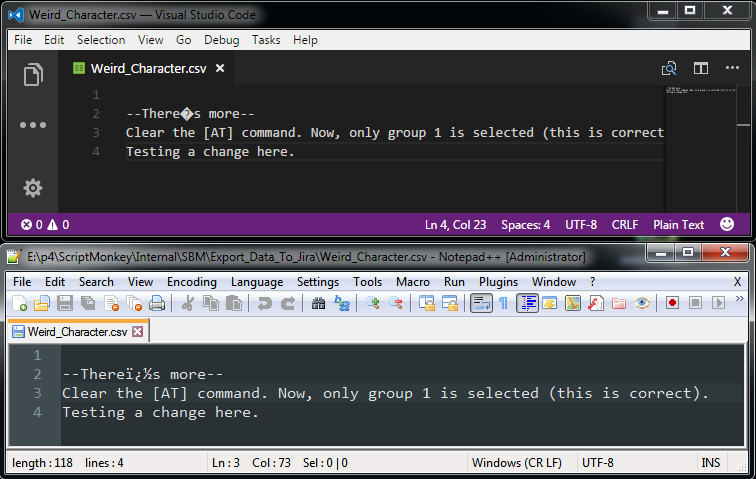Open Plugins menu in Notepad++
Image resolution: width=756 pixels, height=479 pixels.
point(498,282)
